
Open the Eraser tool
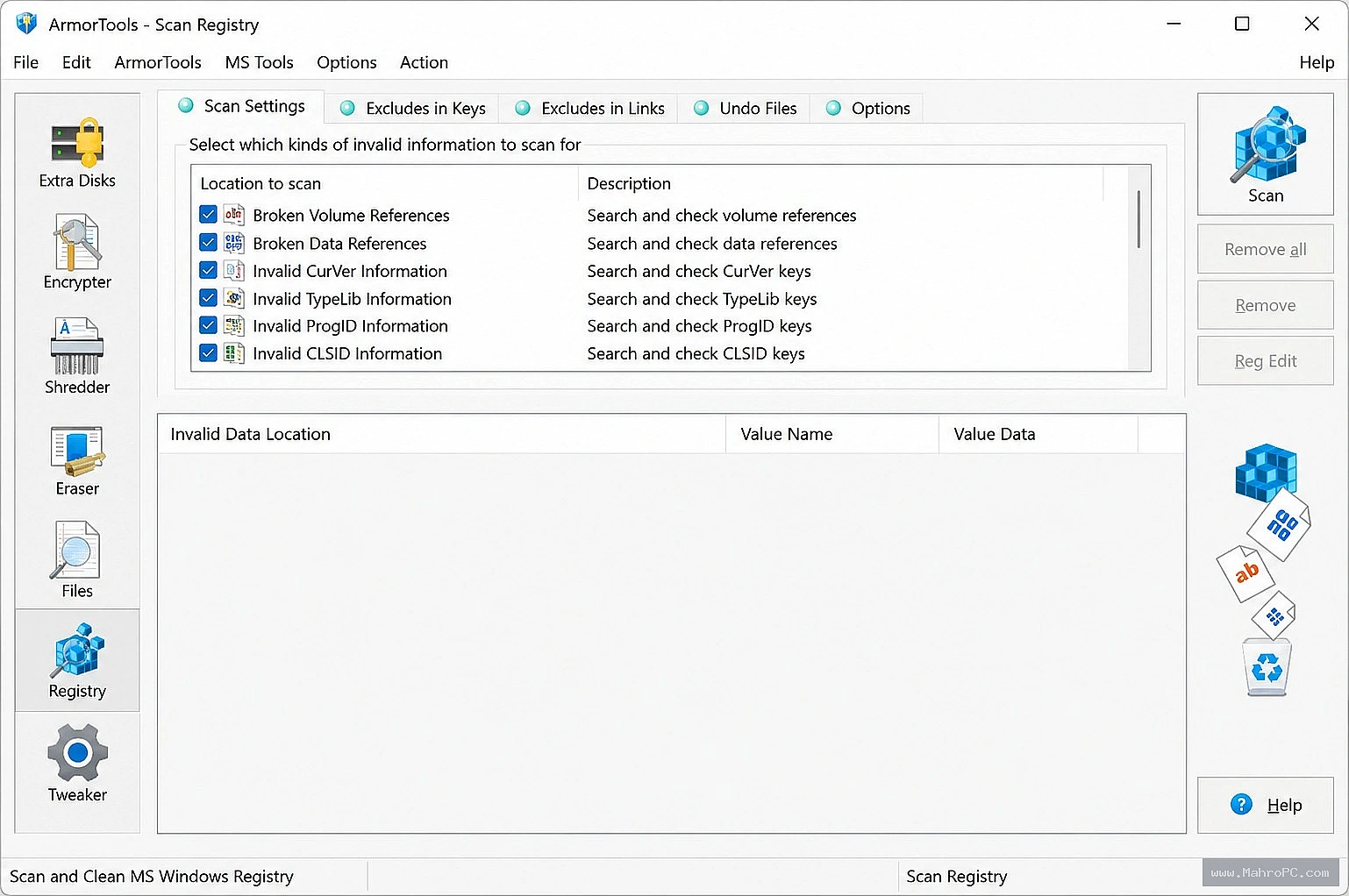pyautogui.click(x=77, y=460)
